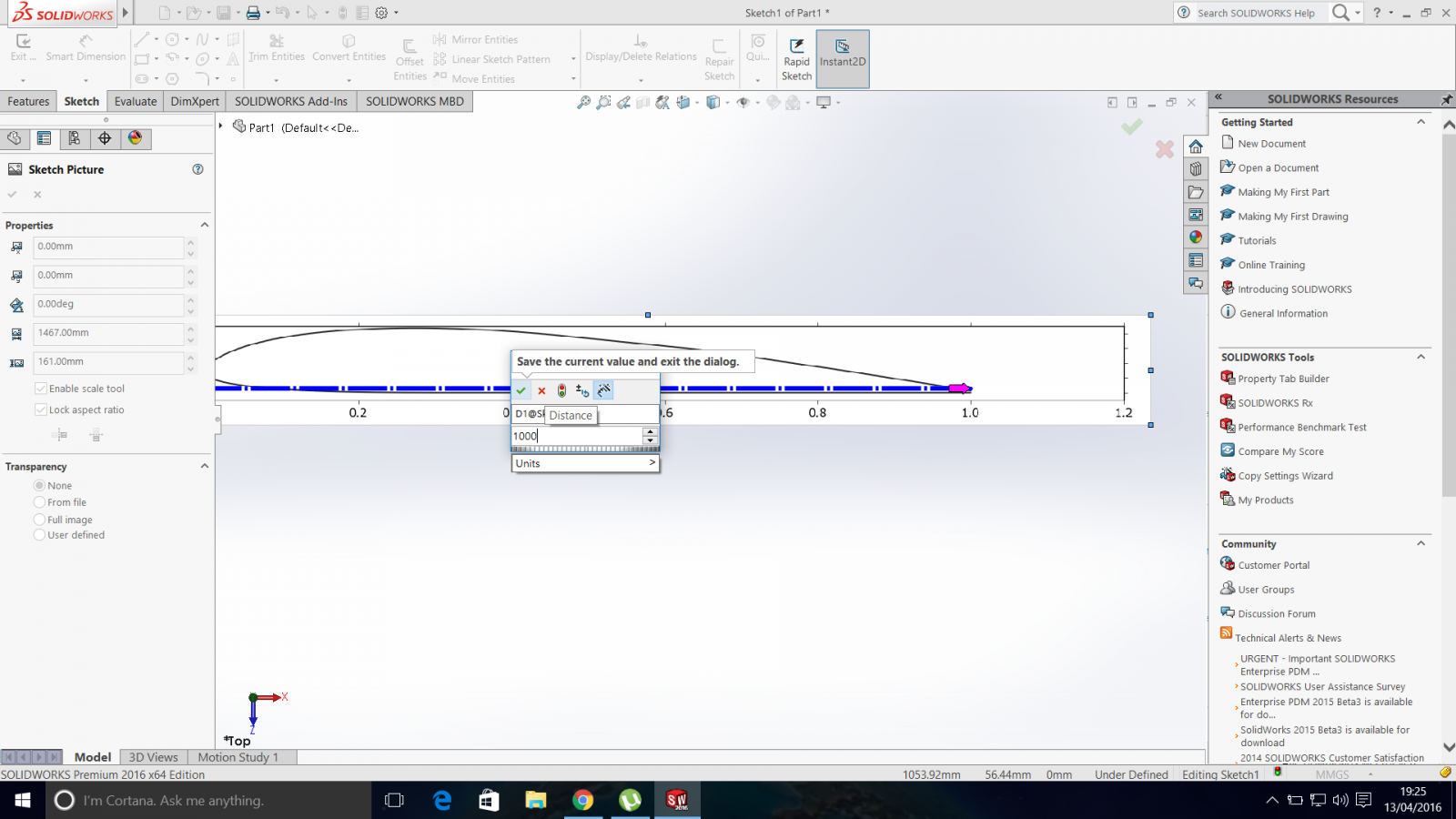Collapse the Community section
This screenshot has height=819, width=1456.
(1421, 543)
